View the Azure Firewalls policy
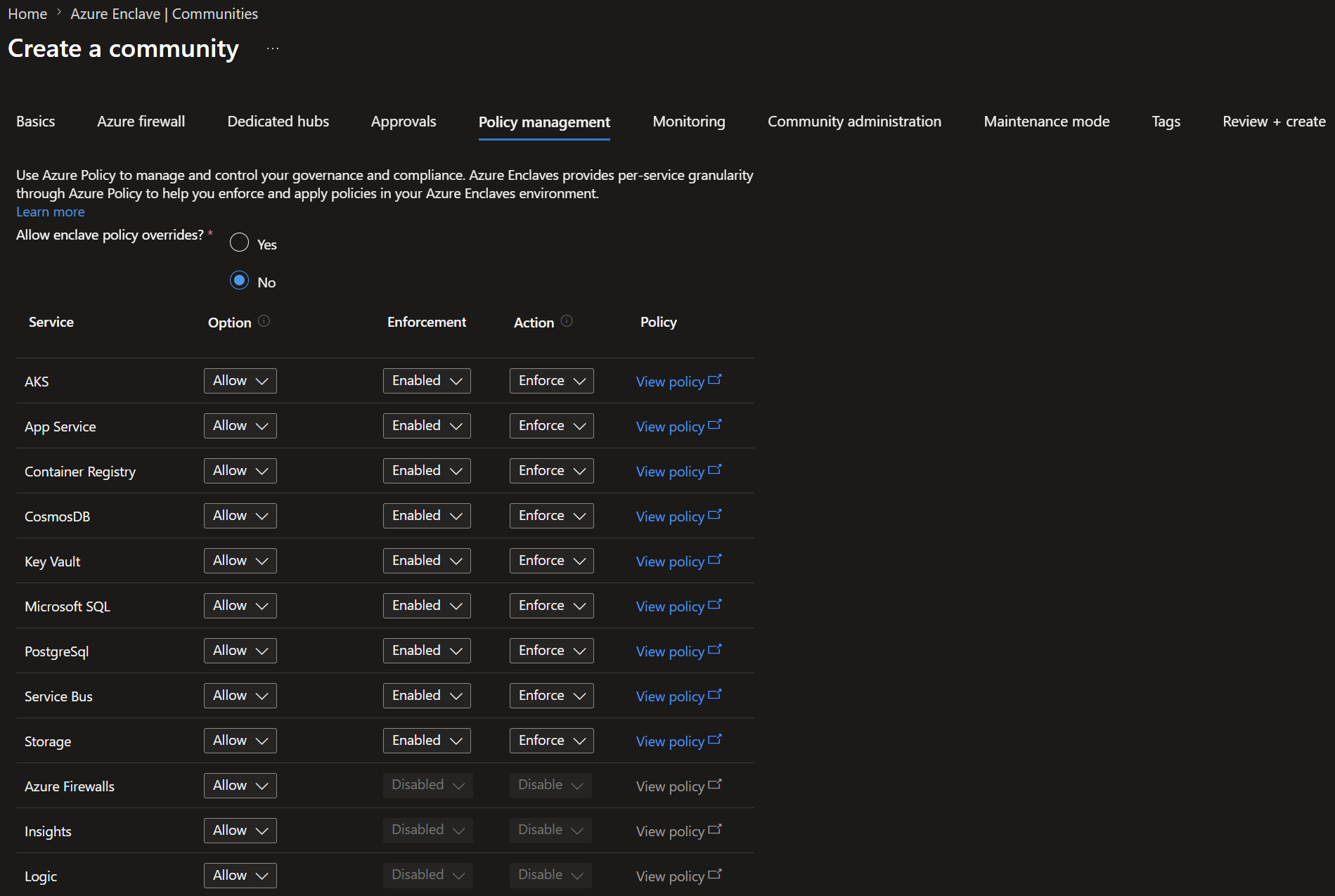Image resolution: width=1335 pixels, height=896 pixels. click(678, 786)
